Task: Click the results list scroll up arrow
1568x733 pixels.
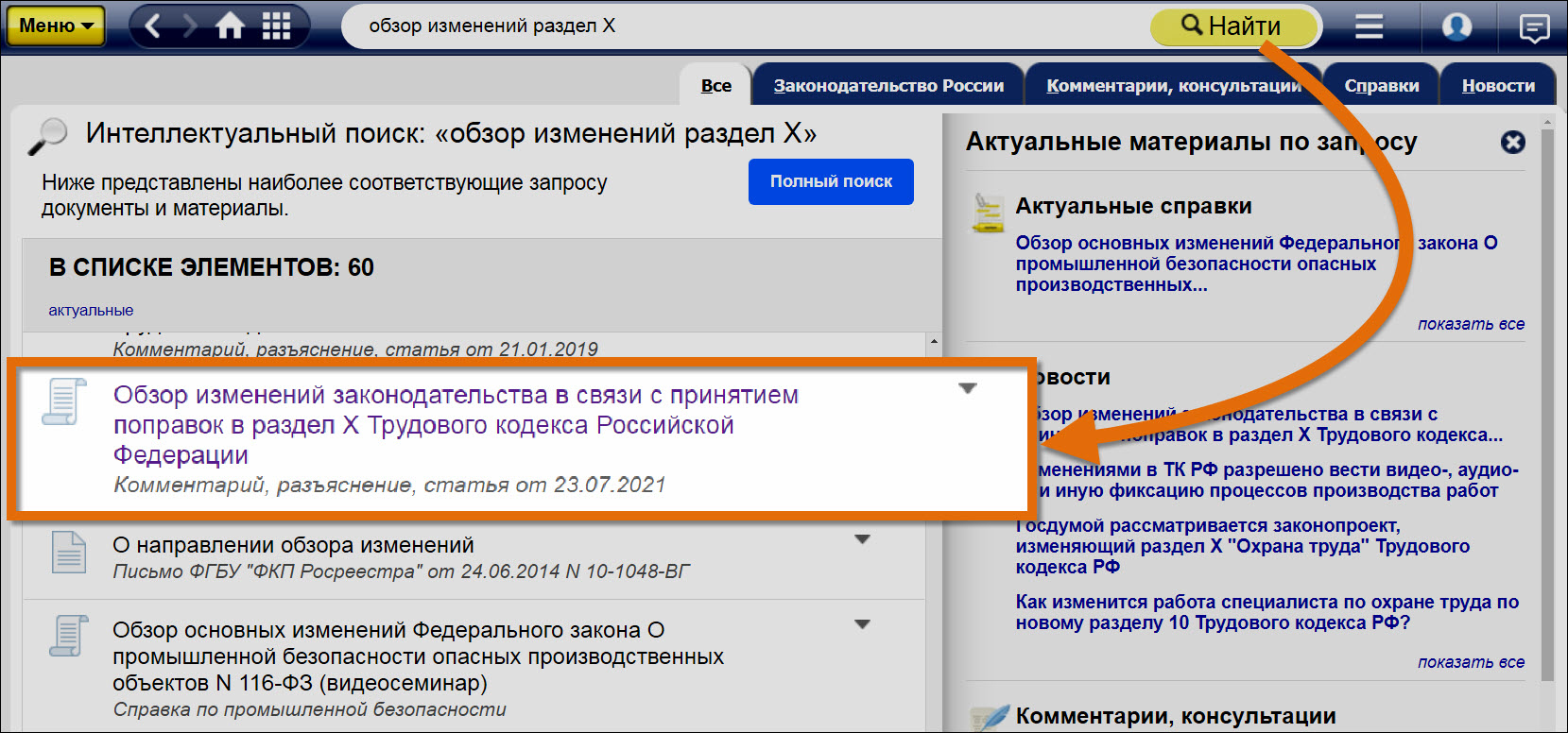Action: (x=934, y=341)
